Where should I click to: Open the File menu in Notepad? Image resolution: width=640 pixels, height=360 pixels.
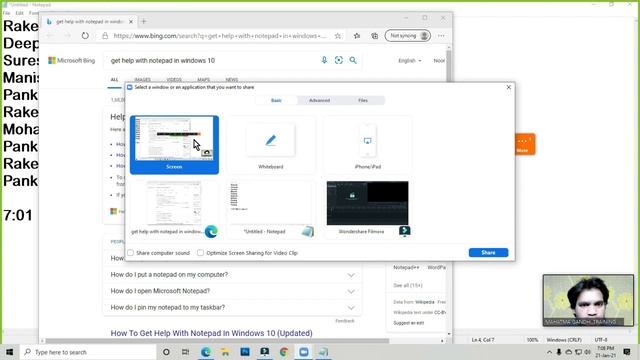7,13
